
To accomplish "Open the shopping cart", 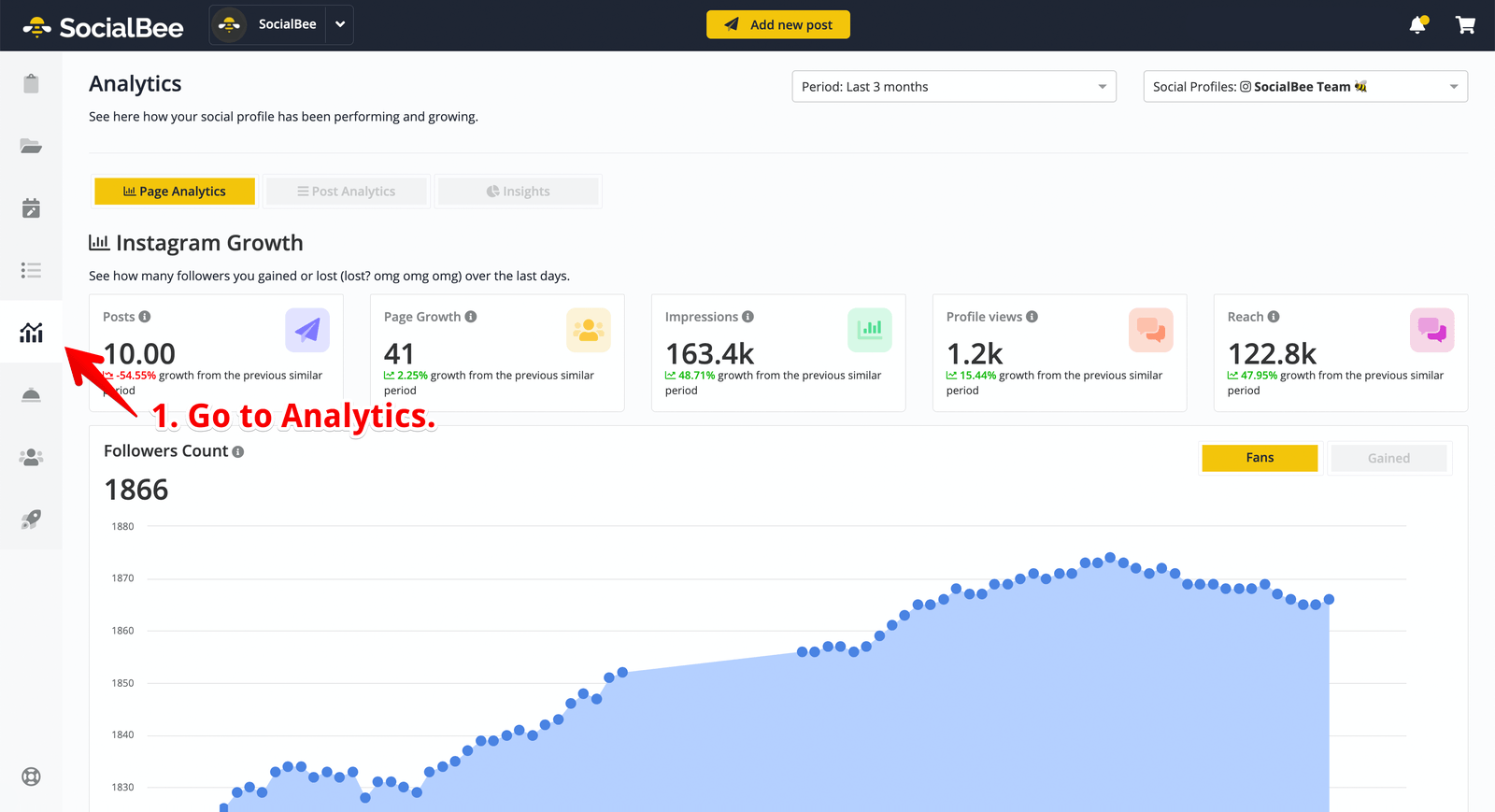I will coord(1465,25).
